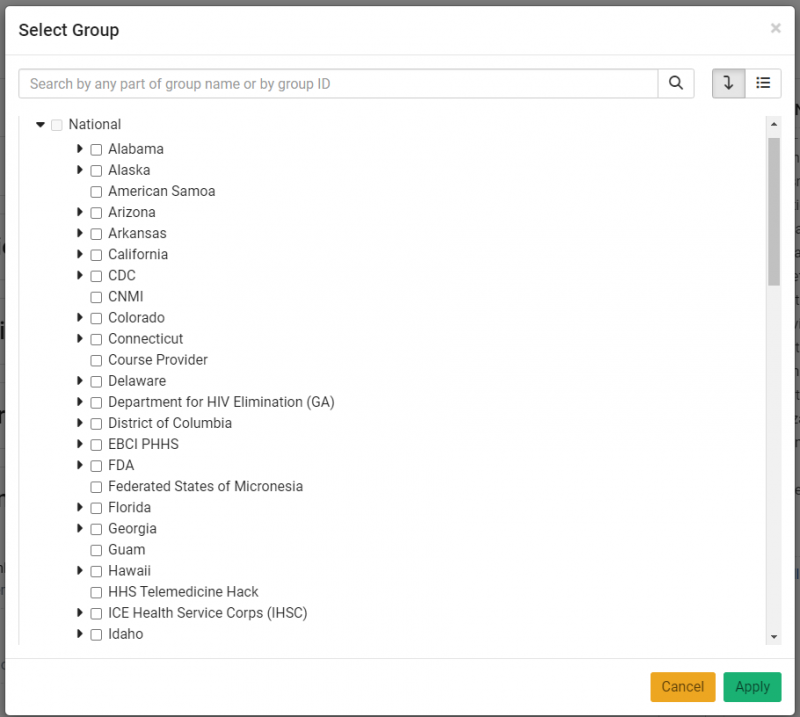Click inside the group search field
Viewport: 800px width, 717px height.
pos(330,83)
